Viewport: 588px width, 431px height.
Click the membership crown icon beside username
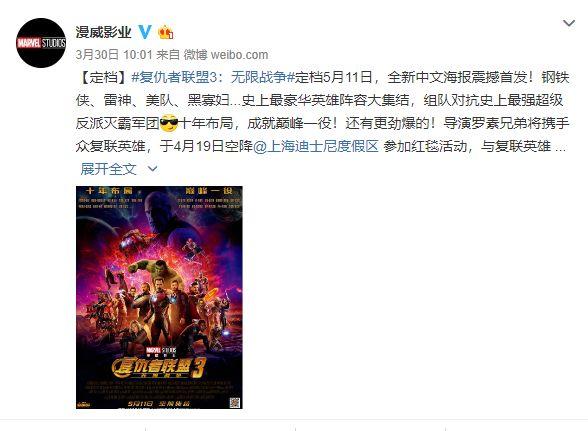(x=166, y=33)
